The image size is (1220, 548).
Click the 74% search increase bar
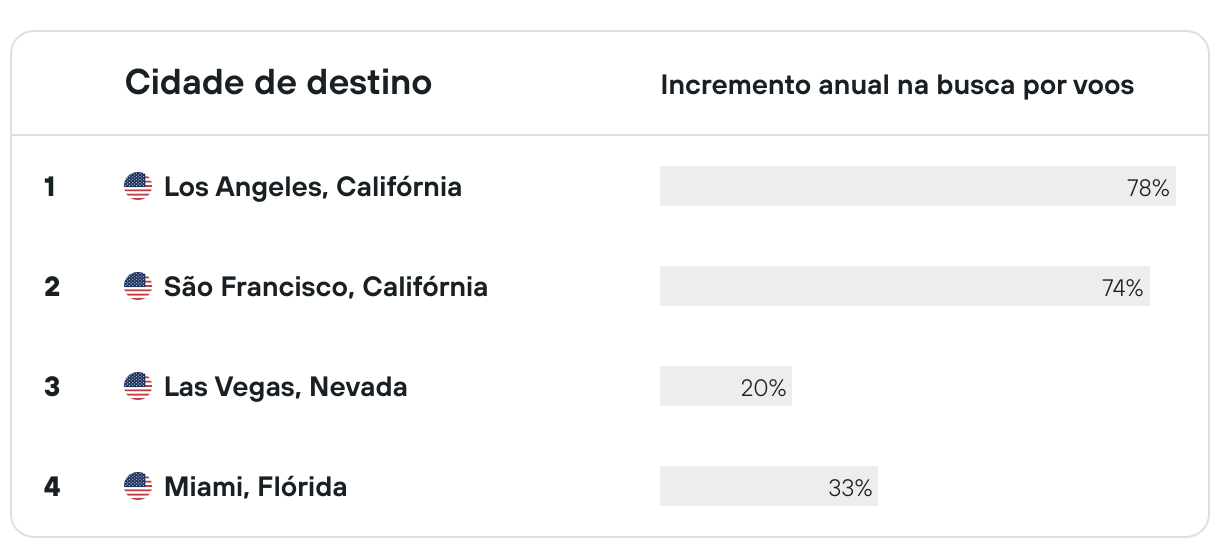[x=905, y=287]
